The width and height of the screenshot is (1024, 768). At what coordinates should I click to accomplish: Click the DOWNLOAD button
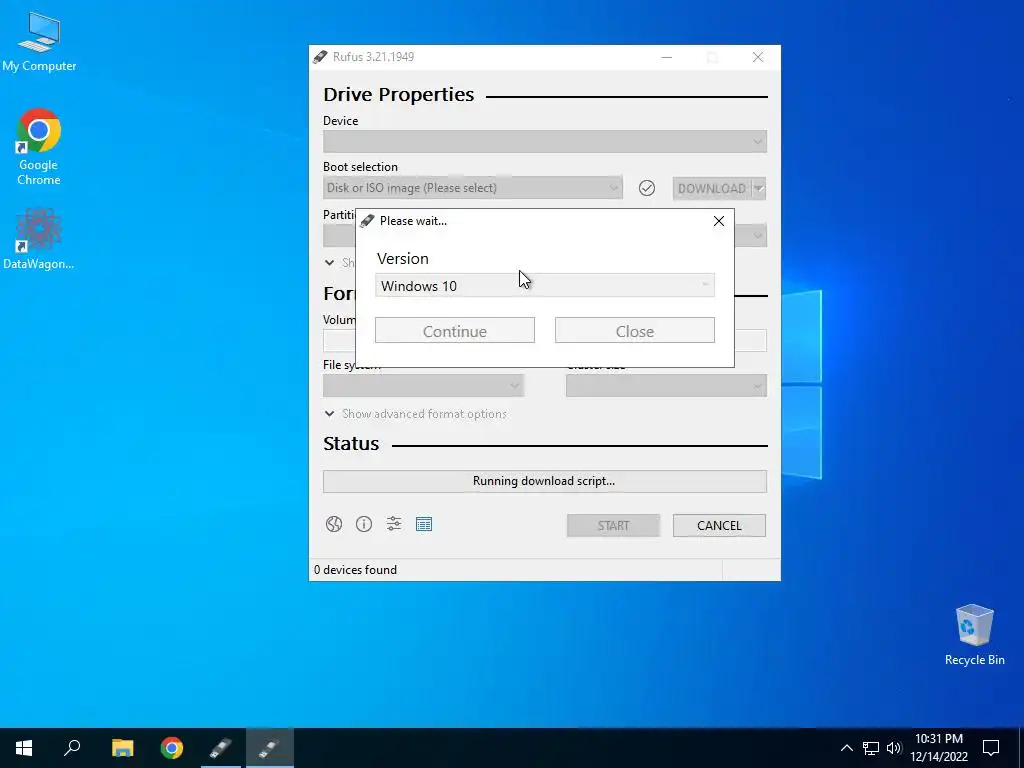712,189
